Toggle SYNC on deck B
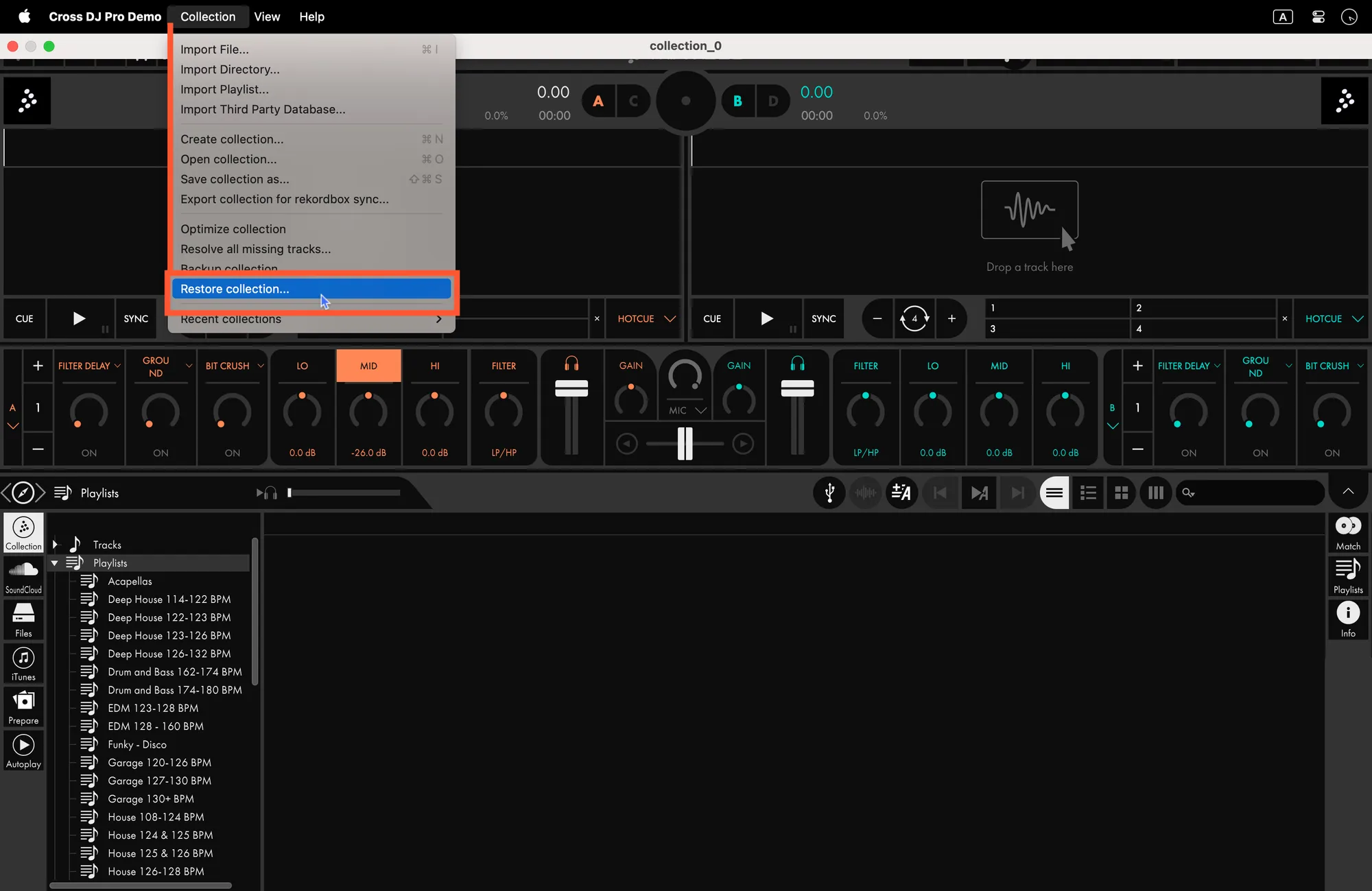The width and height of the screenshot is (1372, 891). (x=823, y=319)
